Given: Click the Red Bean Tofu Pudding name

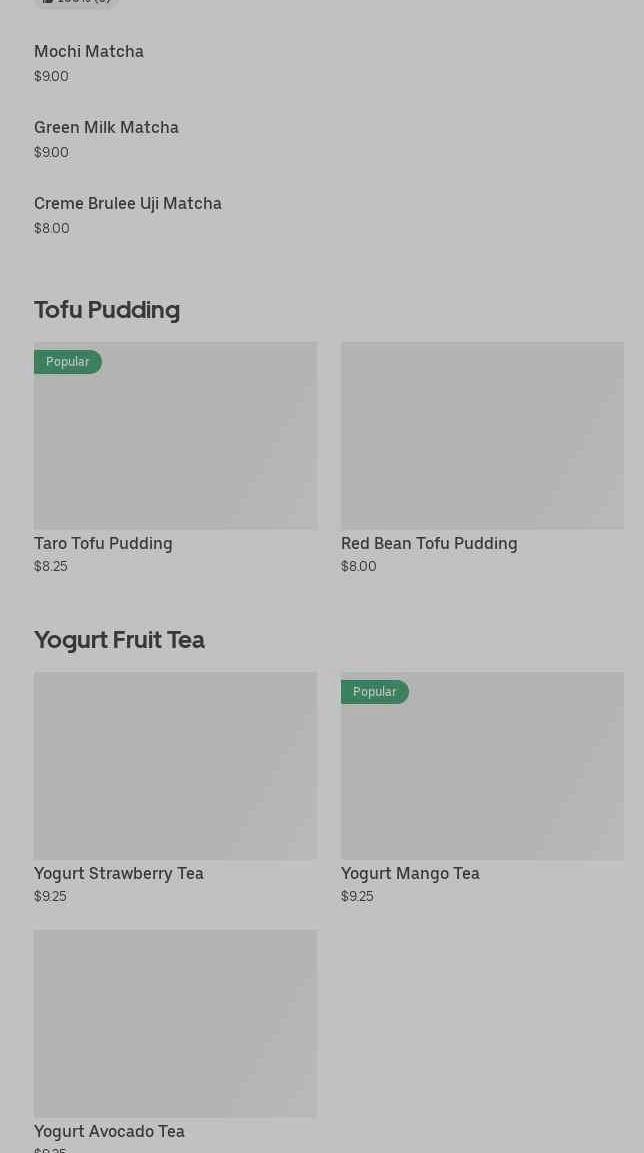Looking at the screenshot, I should point(429,544).
